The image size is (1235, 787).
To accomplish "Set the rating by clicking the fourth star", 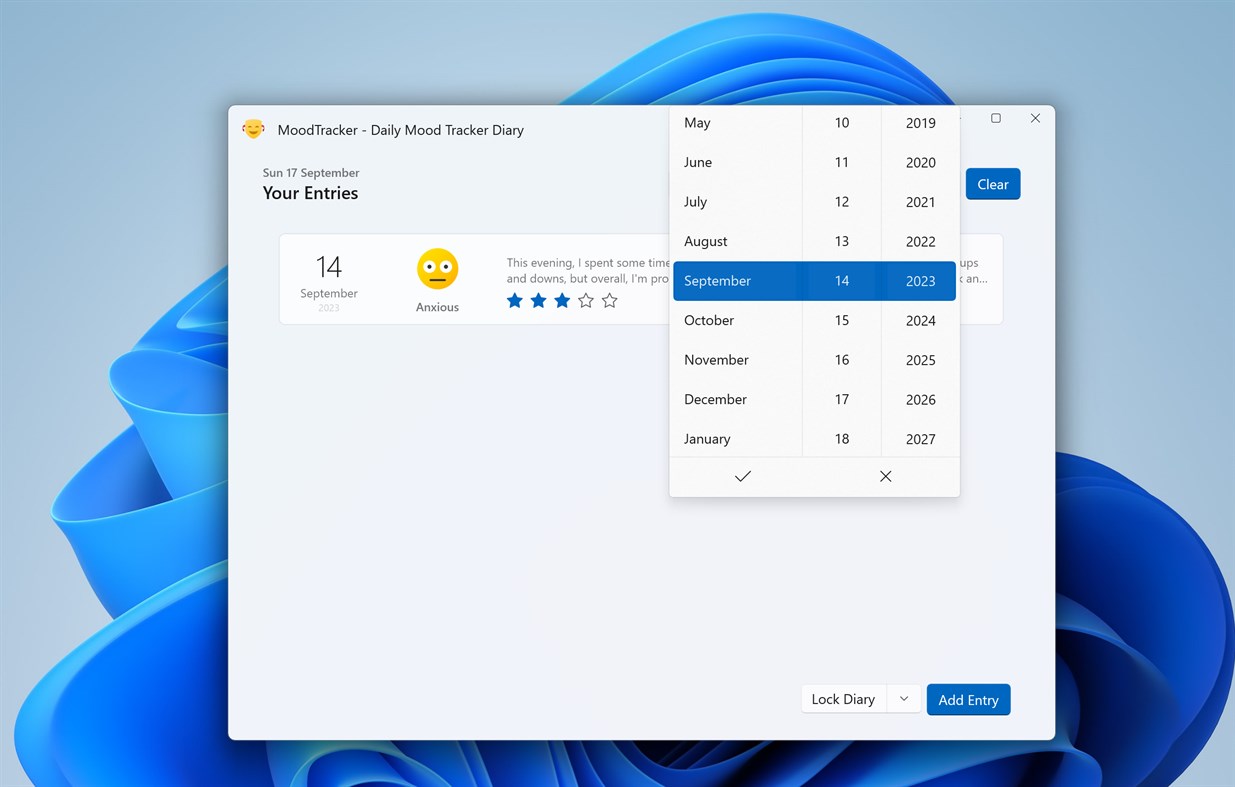I will point(585,300).
